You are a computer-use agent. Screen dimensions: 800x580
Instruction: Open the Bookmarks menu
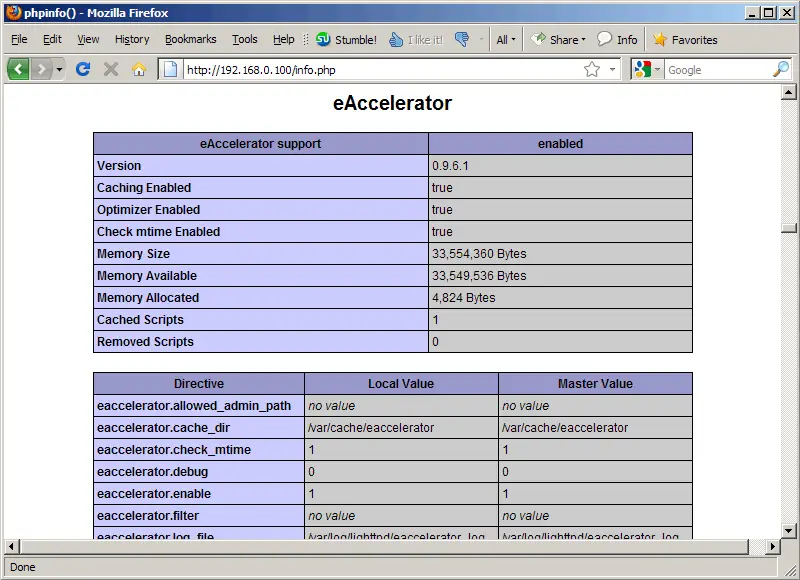pyautogui.click(x=190, y=39)
